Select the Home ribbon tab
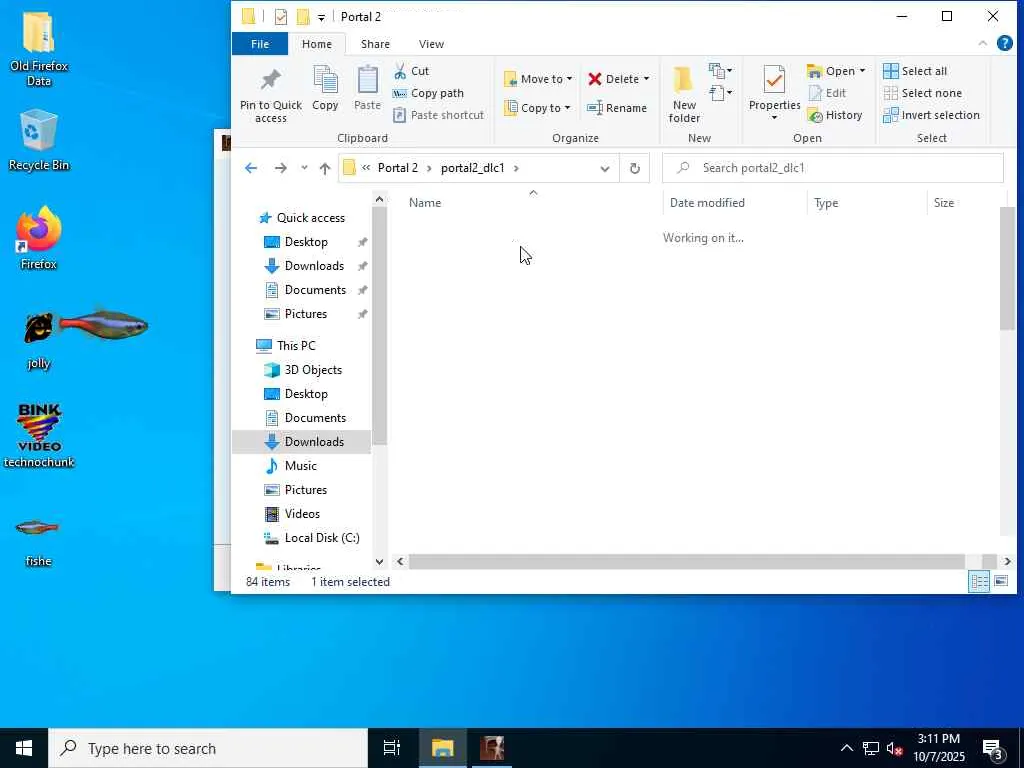1024x768 pixels. click(317, 44)
